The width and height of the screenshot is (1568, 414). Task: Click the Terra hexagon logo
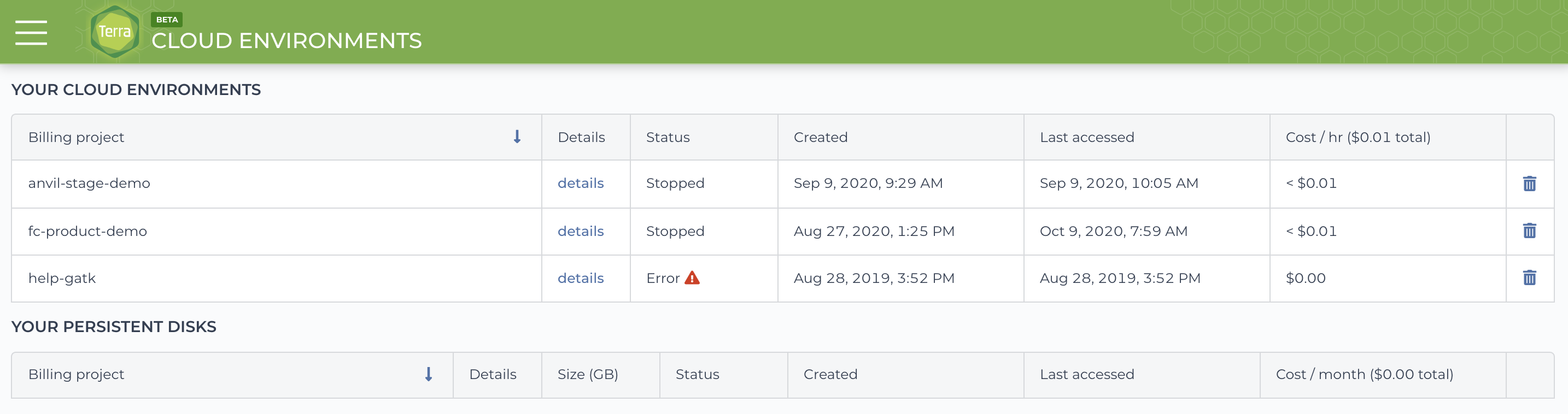114,32
